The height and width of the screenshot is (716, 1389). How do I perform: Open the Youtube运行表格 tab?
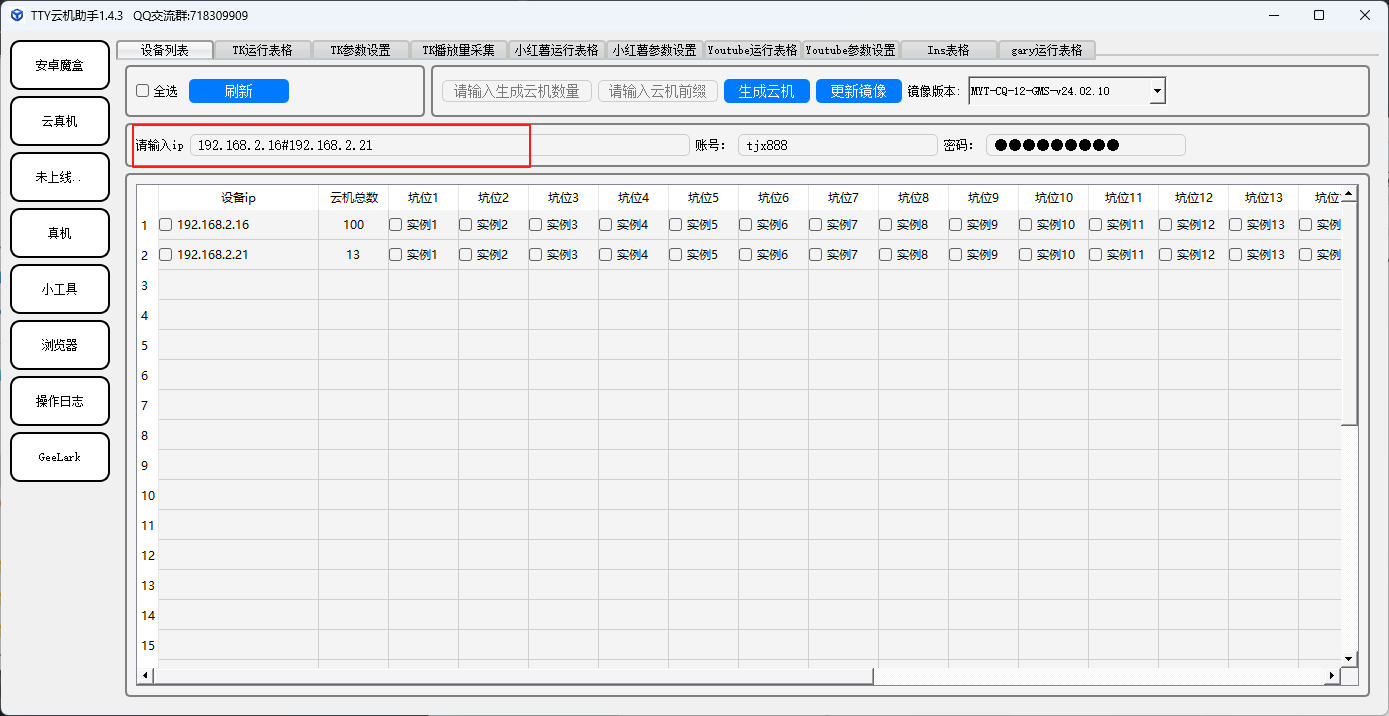(752, 50)
